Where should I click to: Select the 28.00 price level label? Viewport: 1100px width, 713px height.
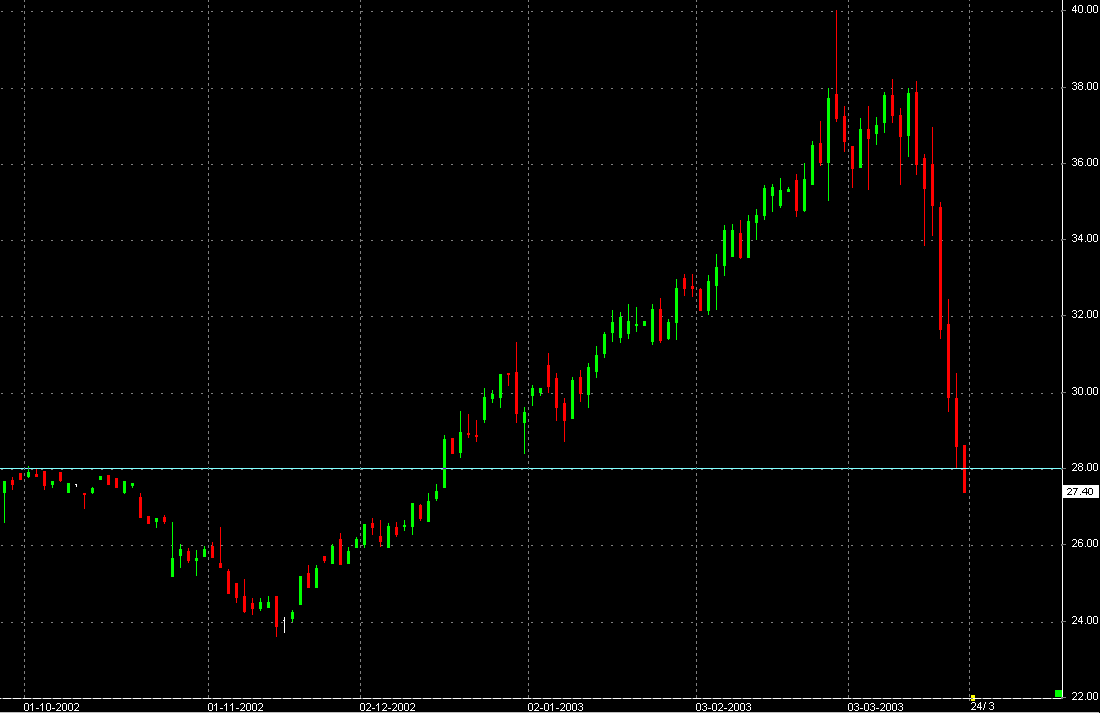click(1084, 467)
